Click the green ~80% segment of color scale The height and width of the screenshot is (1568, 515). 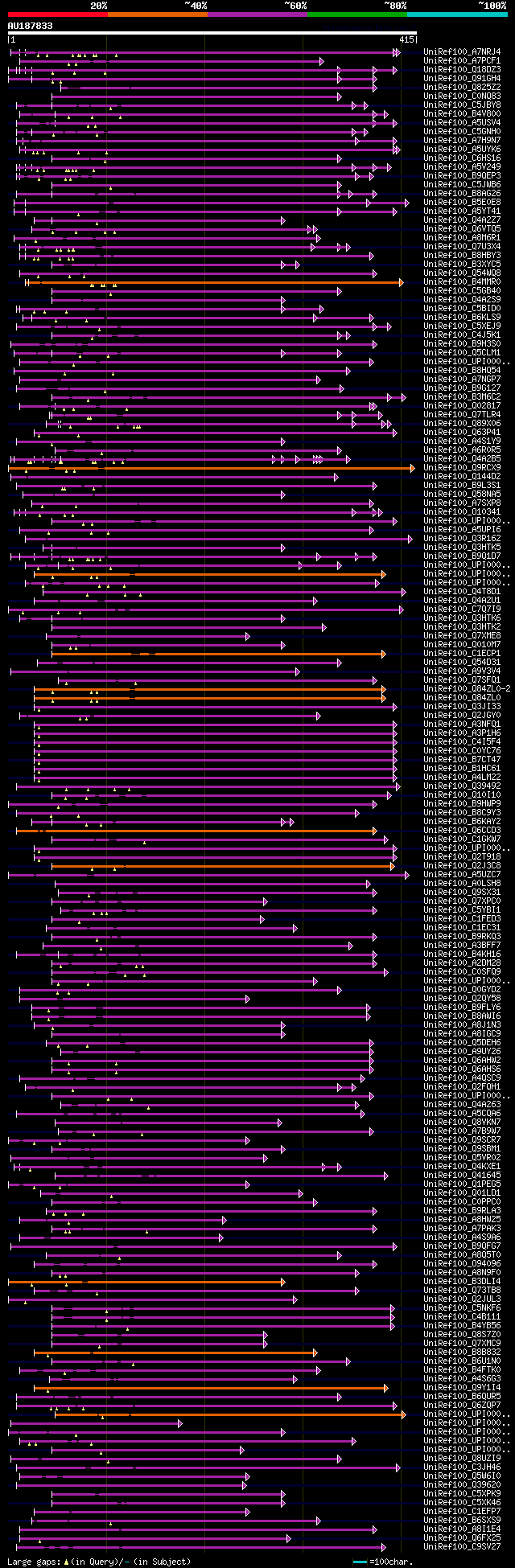(357, 14)
